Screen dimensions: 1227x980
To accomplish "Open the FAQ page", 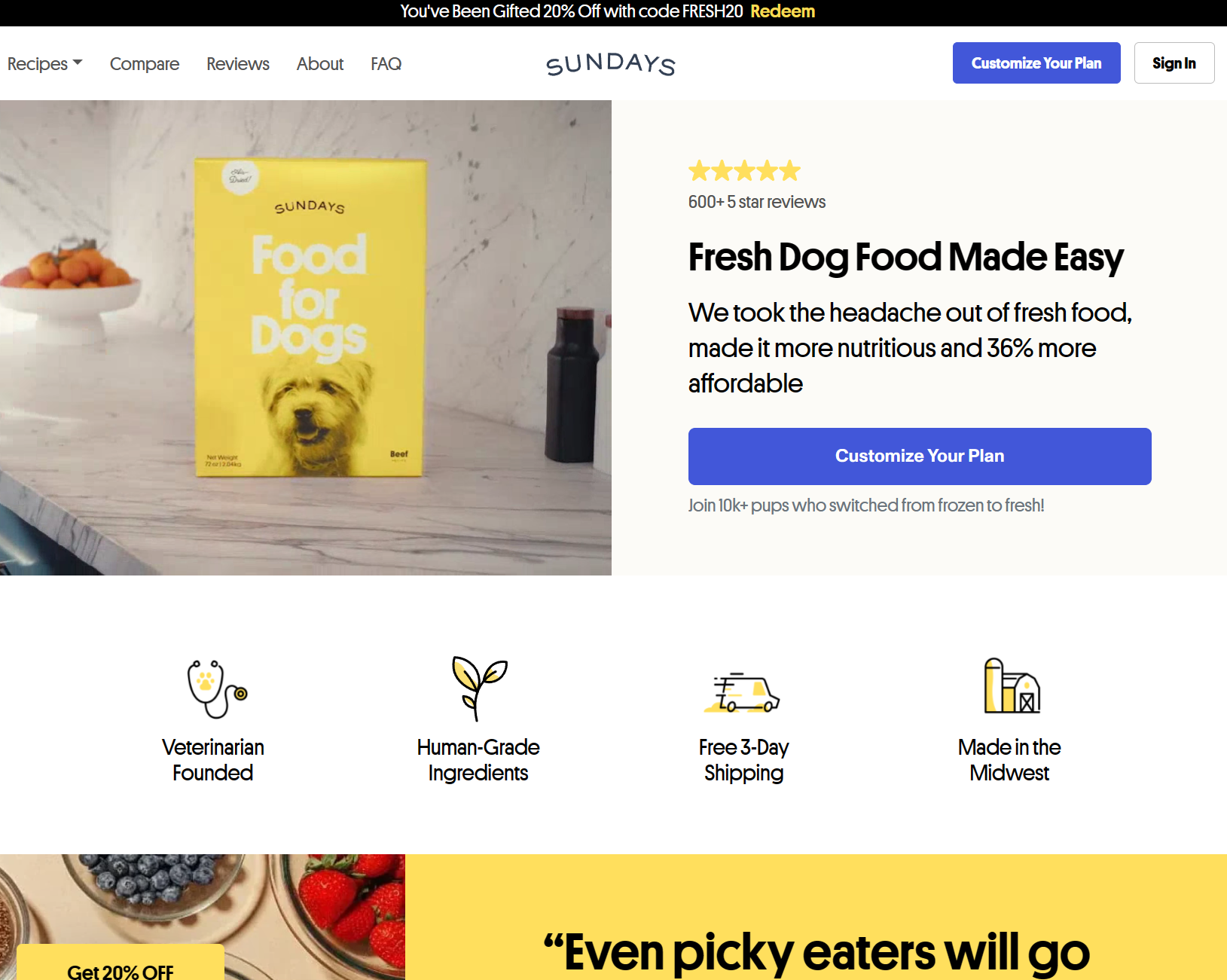I will [386, 64].
